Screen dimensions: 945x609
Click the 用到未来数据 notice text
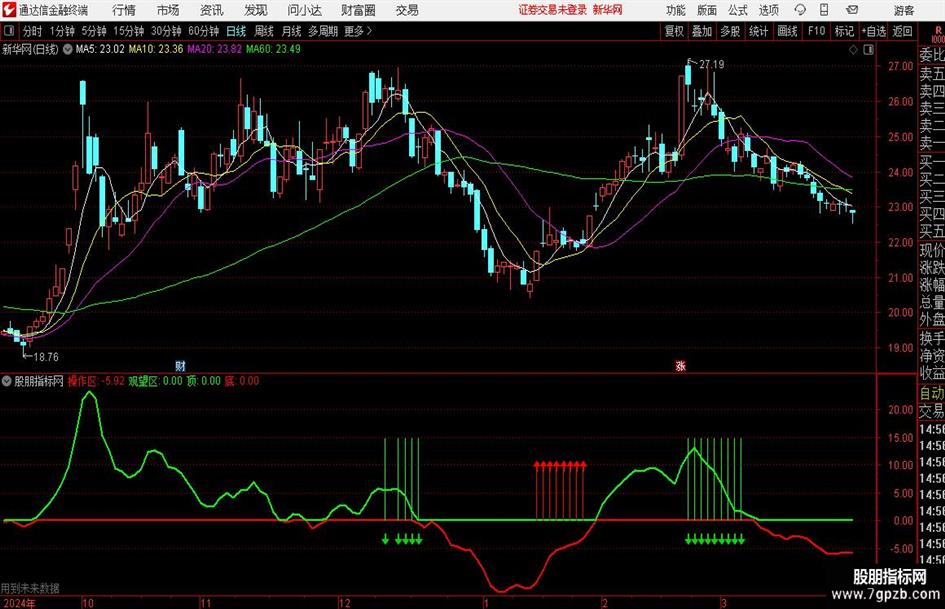click(30, 588)
